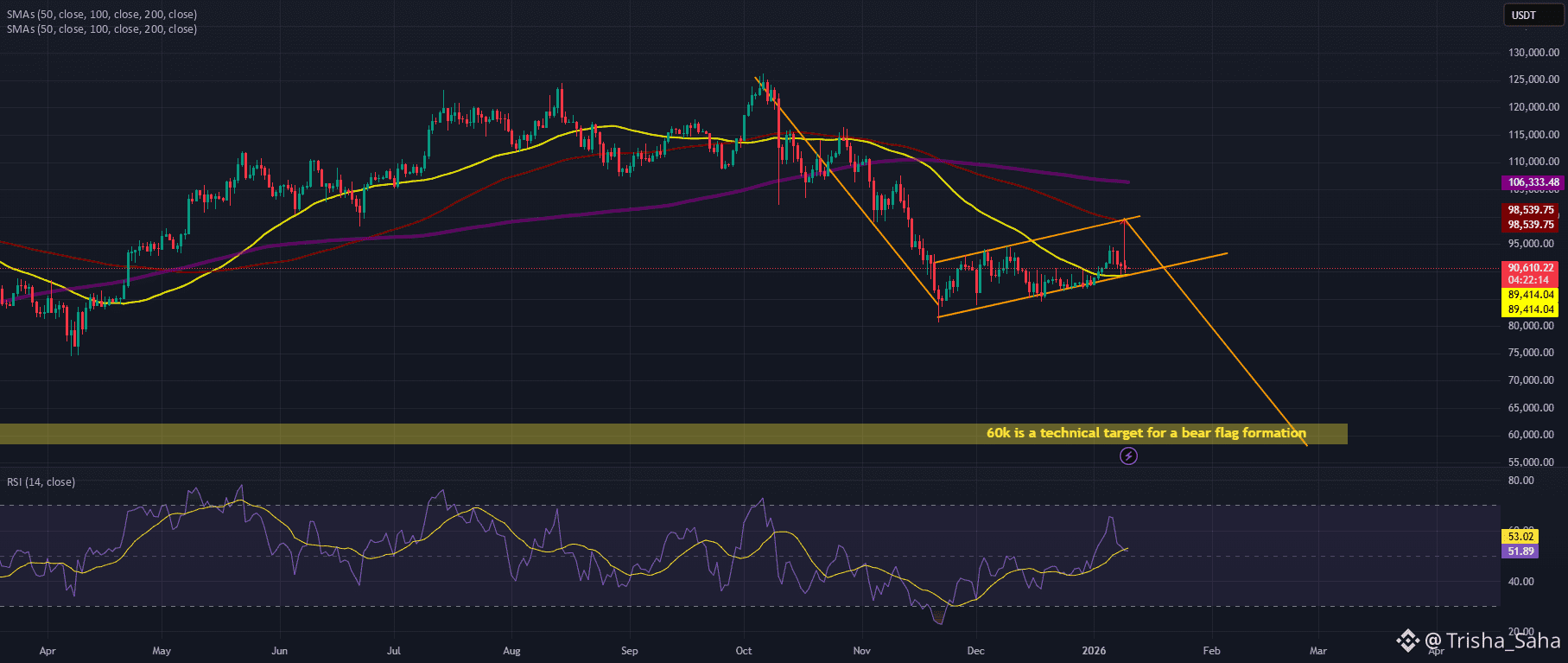Screen dimensions: 1568x663
Task: Click the current price label 90,610.22
Action: 1530,268
